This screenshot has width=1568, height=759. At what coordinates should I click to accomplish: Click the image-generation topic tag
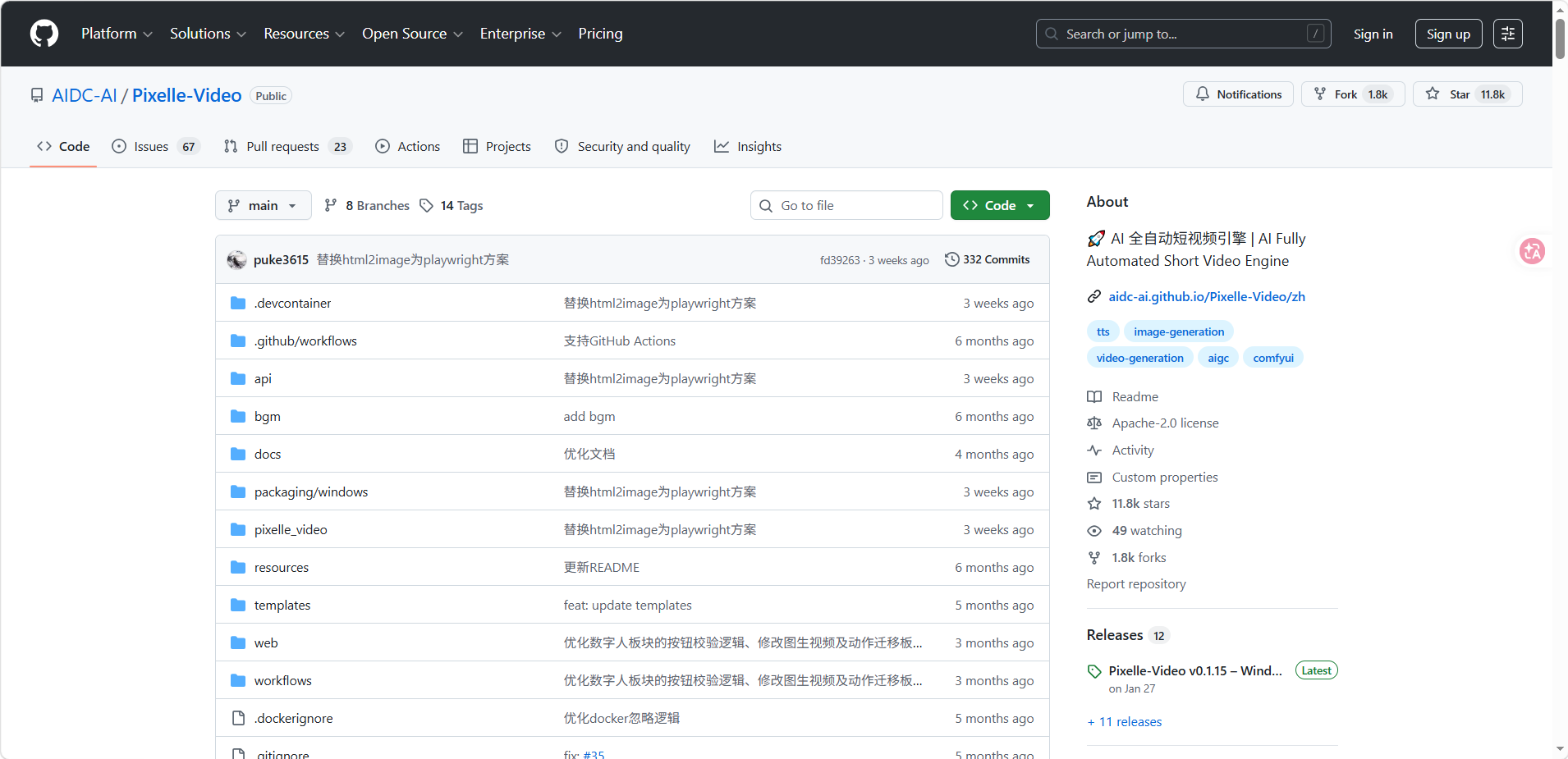pyautogui.click(x=1178, y=331)
